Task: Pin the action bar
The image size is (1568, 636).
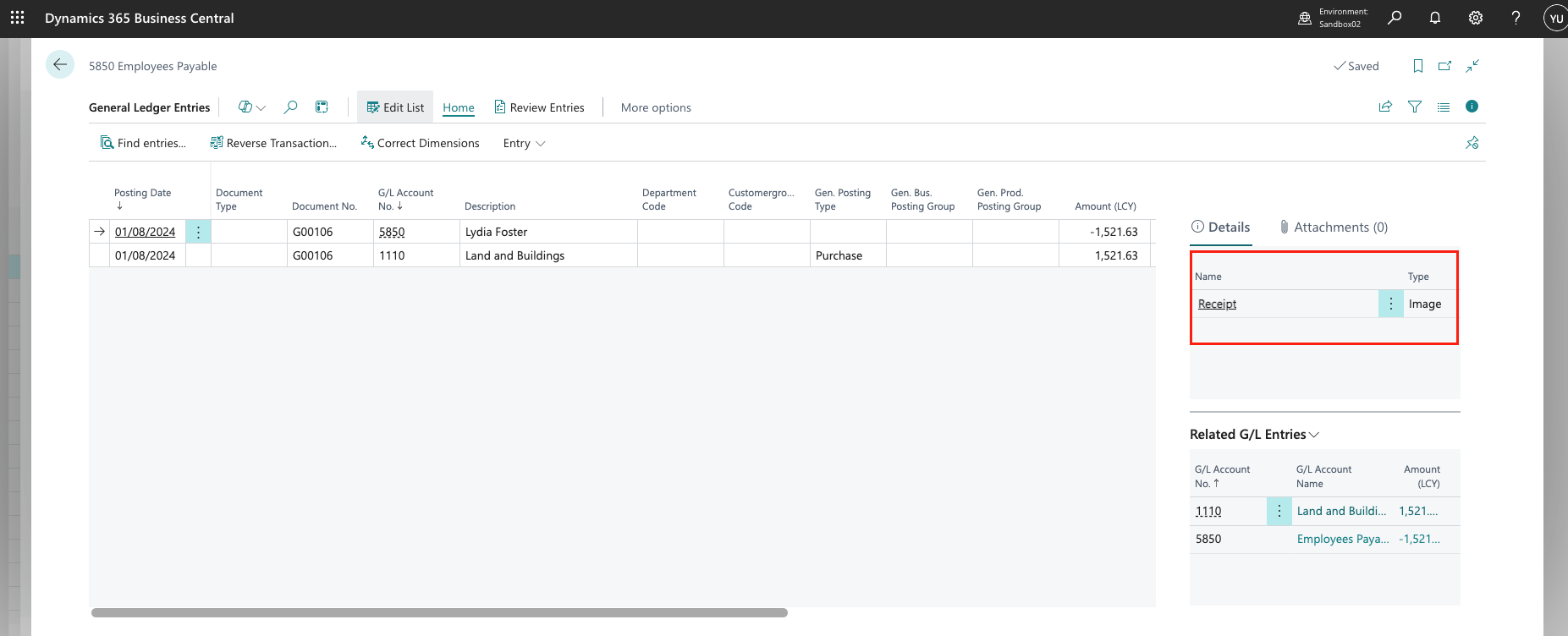Action: [1472, 143]
